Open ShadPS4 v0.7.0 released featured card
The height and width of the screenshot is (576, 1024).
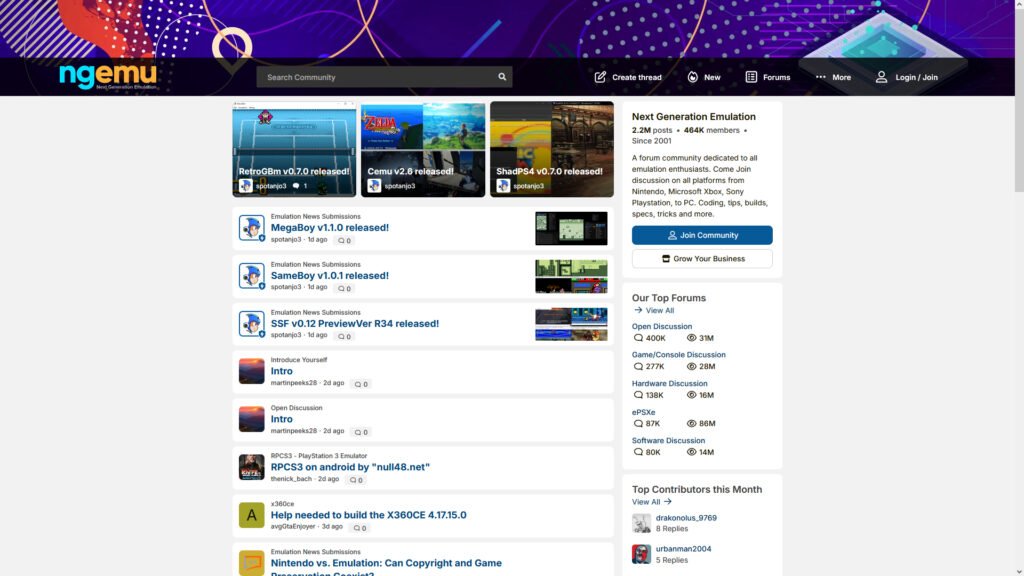coord(552,149)
